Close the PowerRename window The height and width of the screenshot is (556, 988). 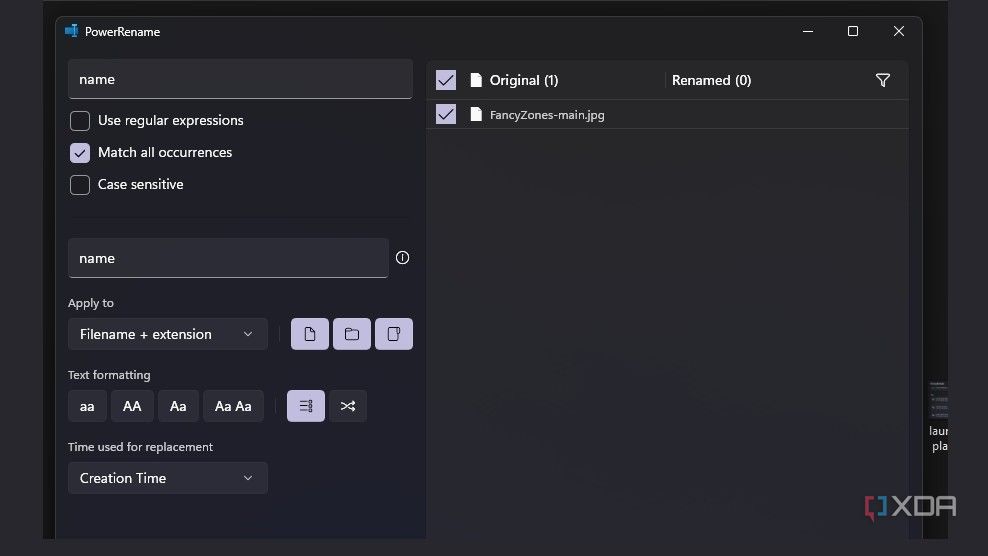point(899,31)
